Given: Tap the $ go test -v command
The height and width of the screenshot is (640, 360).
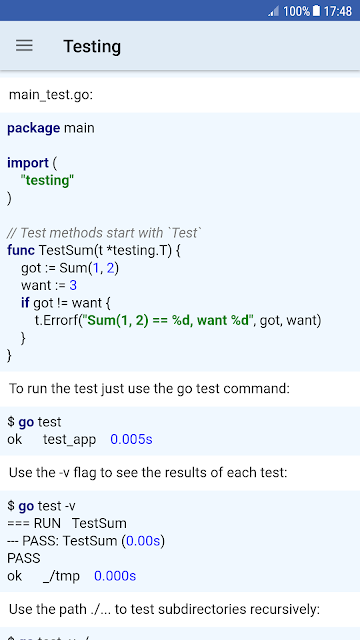Looking at the screenshot, I should click(41, 506).
